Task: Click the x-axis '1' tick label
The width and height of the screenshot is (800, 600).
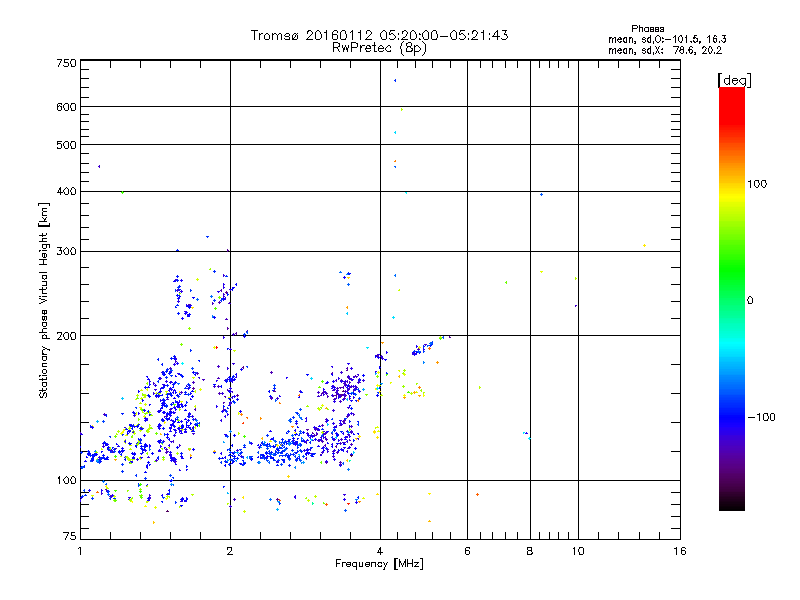Action: [x=80, y=551]
